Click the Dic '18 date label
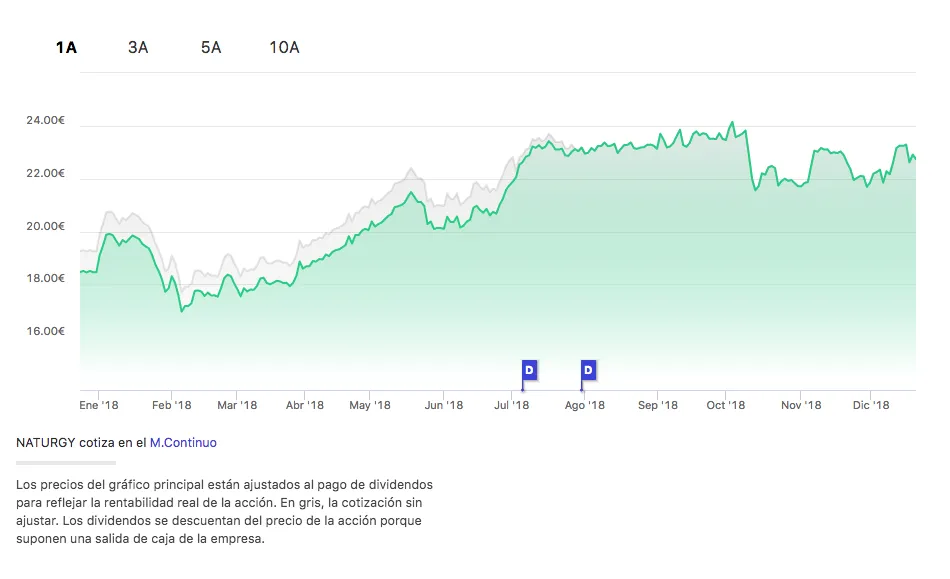950x579 pixels. (x=870, y=405)
